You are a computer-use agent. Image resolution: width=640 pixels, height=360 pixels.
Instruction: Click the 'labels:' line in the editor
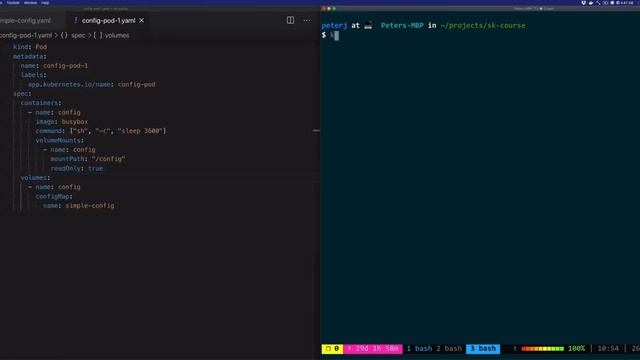coord(33,75)
